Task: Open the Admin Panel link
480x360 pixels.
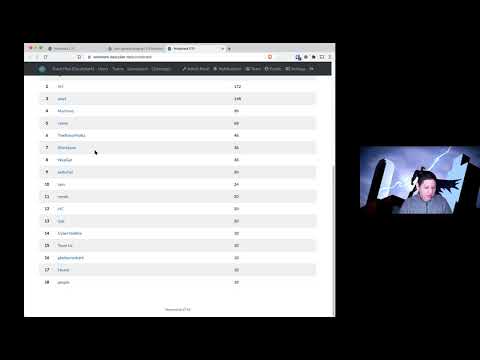Action: coord(196,69)
